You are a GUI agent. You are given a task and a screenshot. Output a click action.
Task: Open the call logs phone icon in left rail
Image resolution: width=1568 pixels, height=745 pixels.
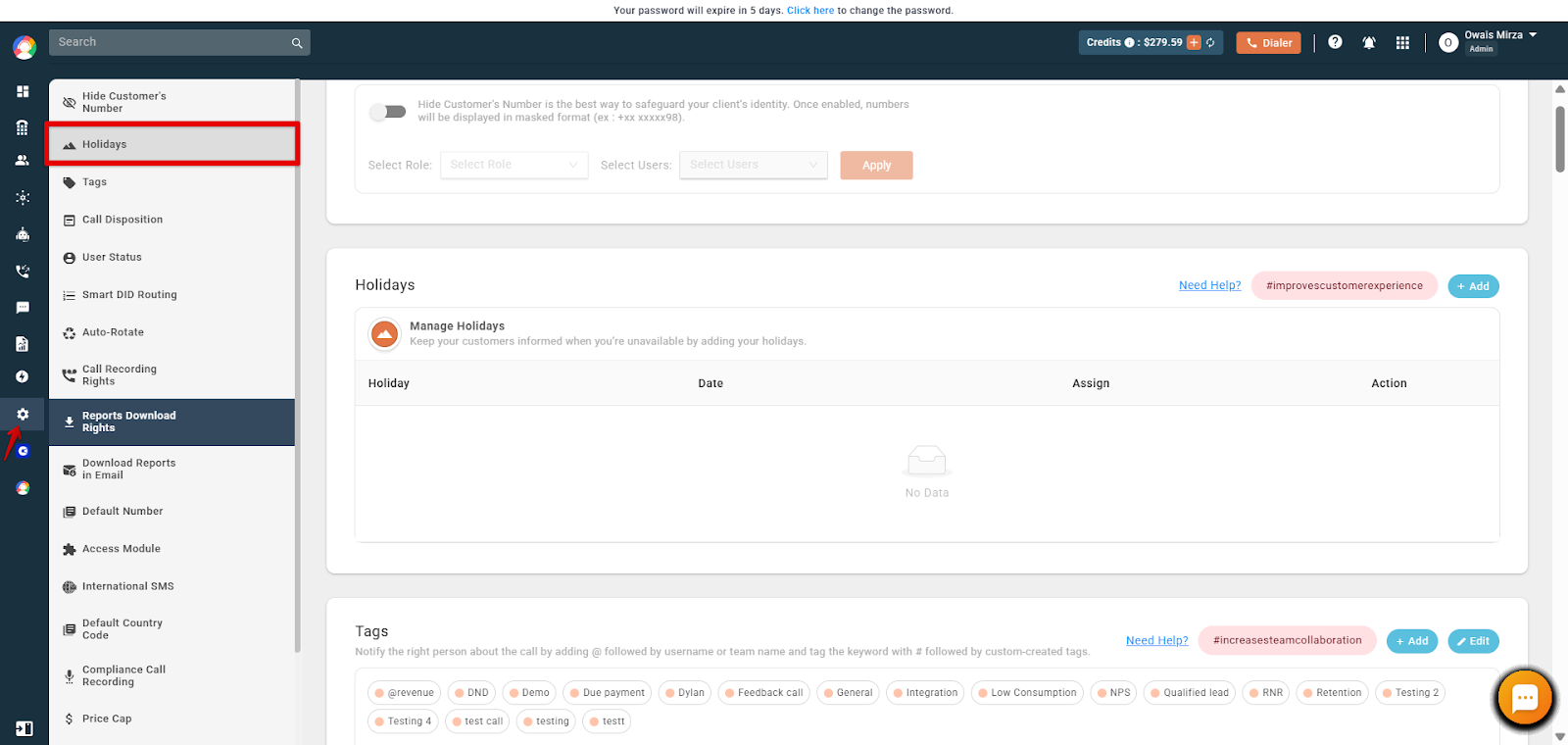pyautogui.click(x=23, y=272)
